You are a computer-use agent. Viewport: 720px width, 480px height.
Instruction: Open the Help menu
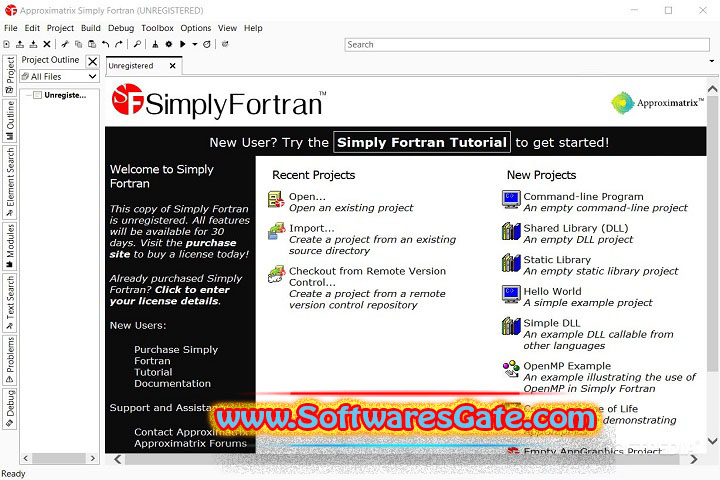click(253, 28)
